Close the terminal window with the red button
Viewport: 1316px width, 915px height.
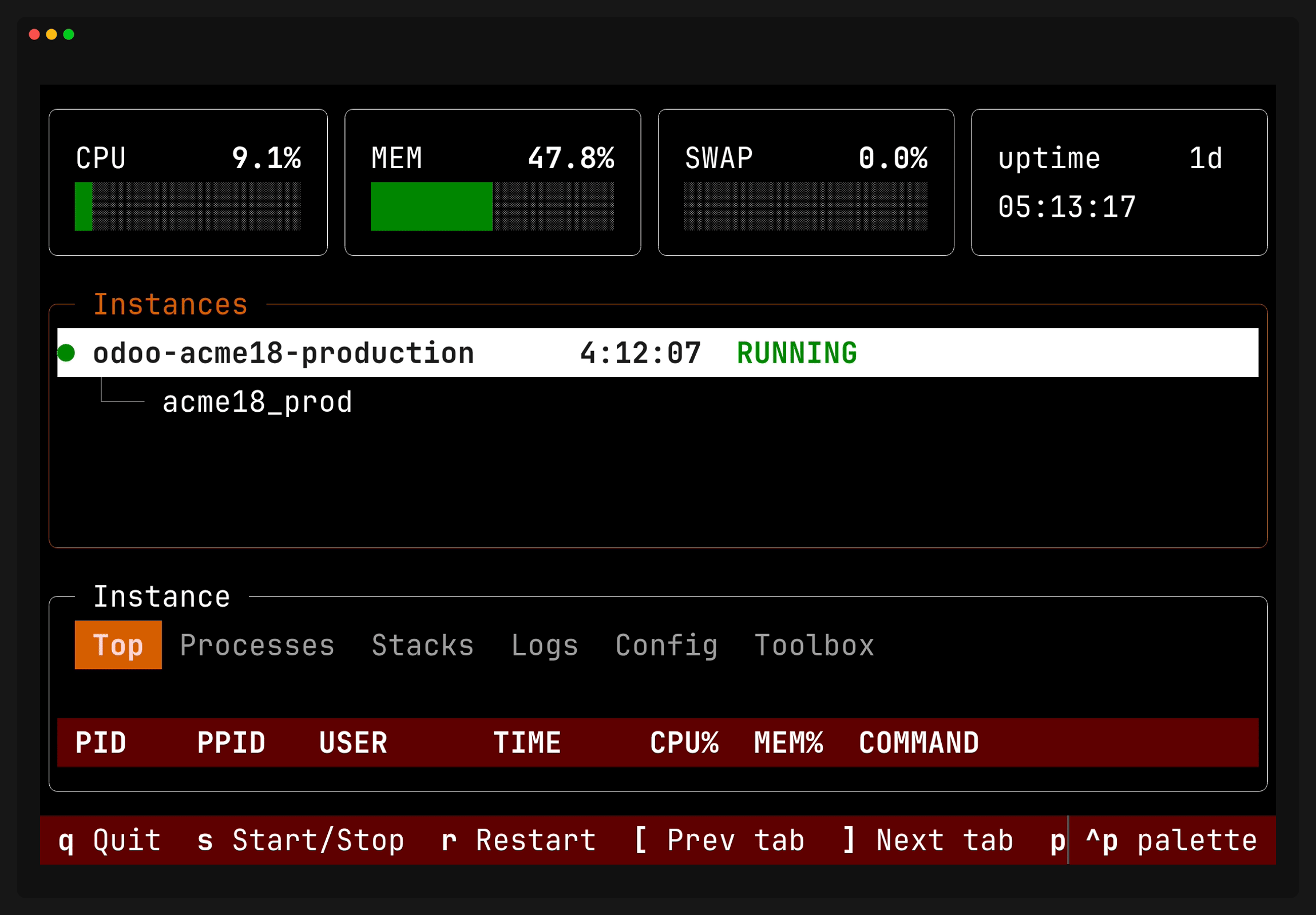click(x=34, y=34)
